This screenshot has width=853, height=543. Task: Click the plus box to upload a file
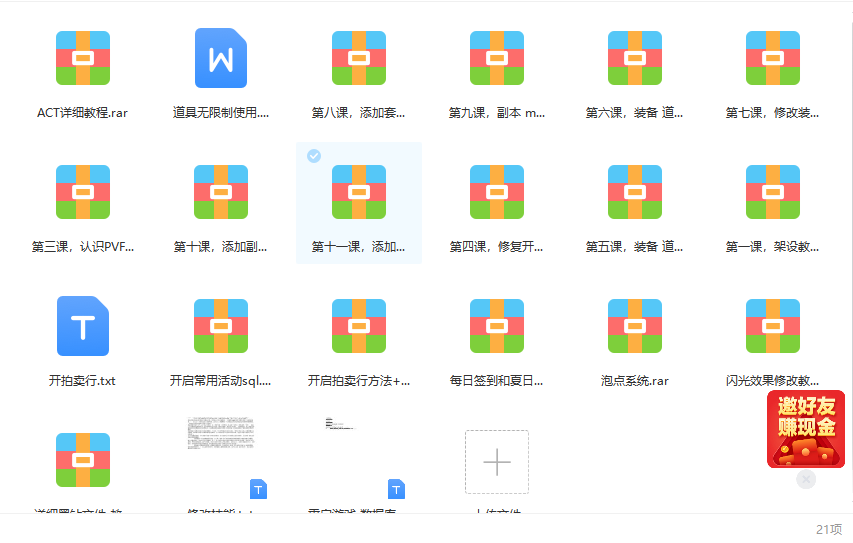tap(497, 462)
